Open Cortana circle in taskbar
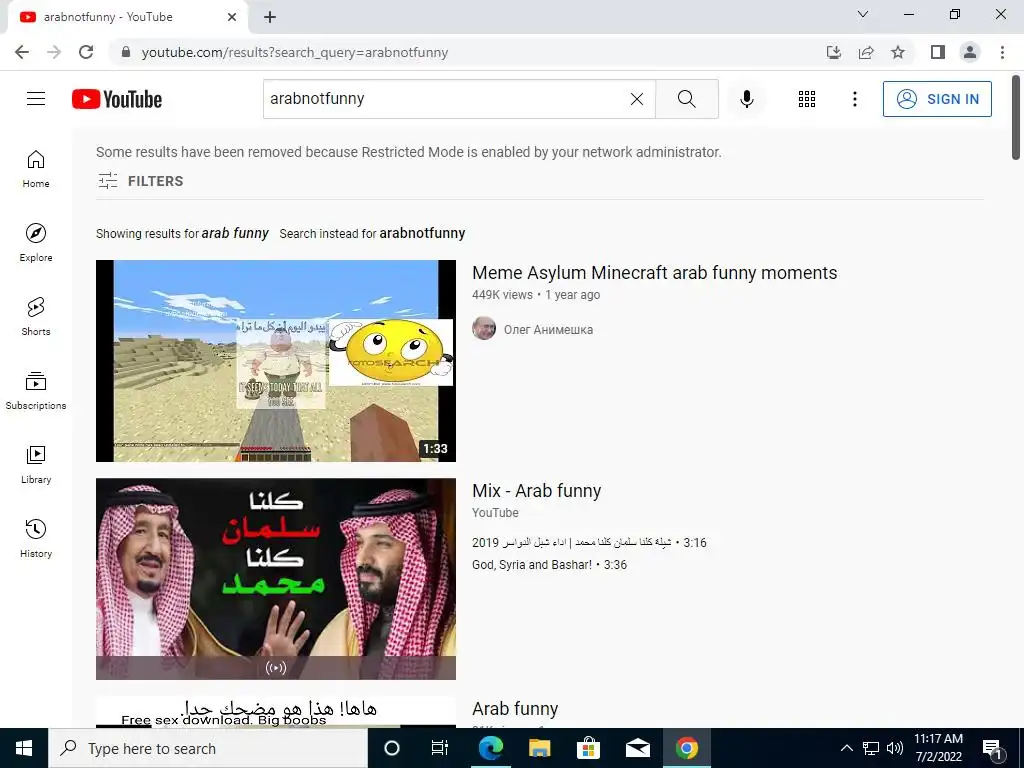 pos(392,748)
